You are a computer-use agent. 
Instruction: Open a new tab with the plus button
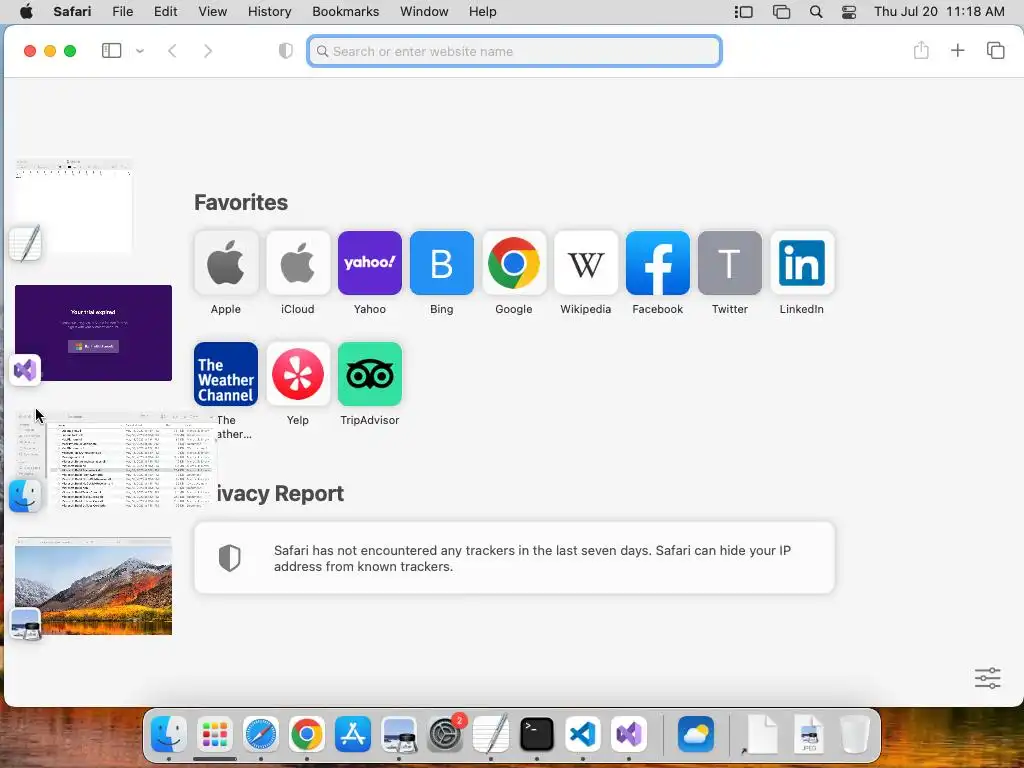[x=957, y=50]
